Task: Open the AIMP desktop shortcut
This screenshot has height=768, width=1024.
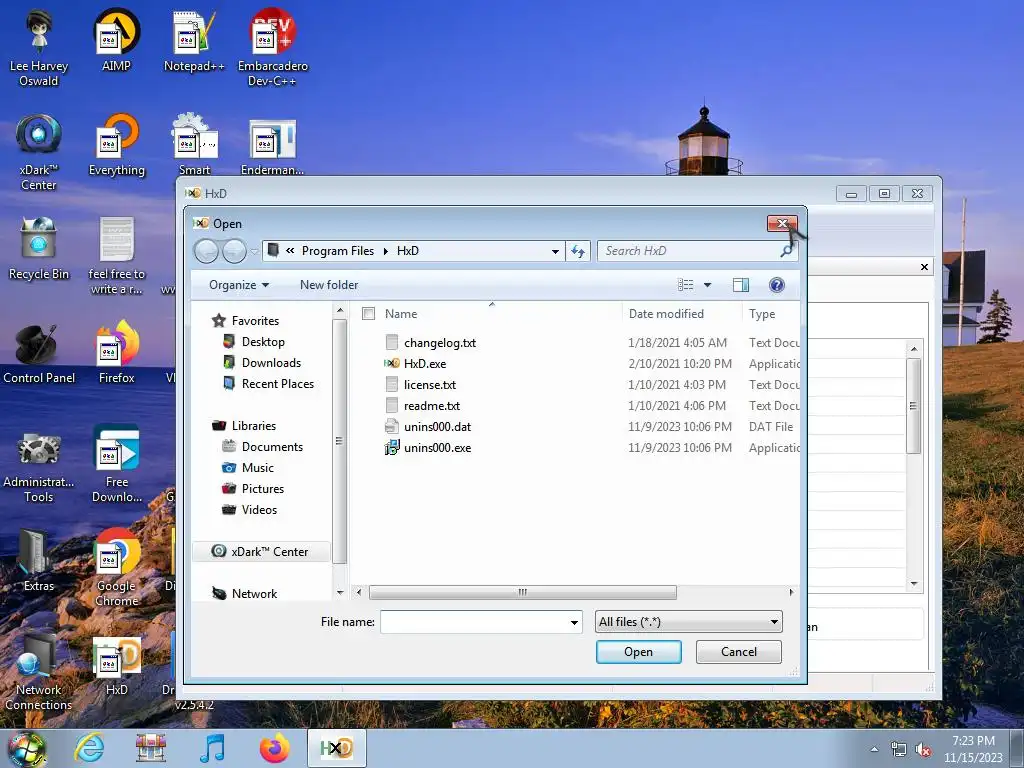Action: tap(116, 40)
